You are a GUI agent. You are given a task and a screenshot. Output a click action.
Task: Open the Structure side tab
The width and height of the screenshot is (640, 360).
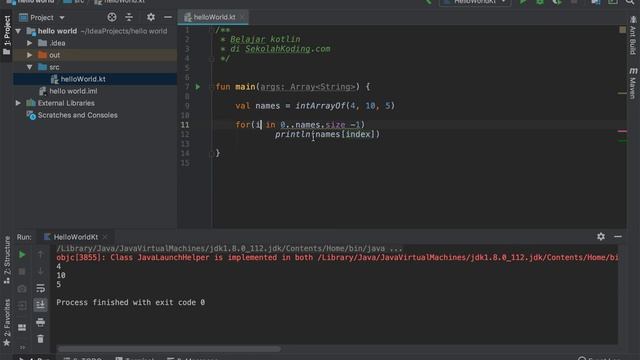click(7, 260)
